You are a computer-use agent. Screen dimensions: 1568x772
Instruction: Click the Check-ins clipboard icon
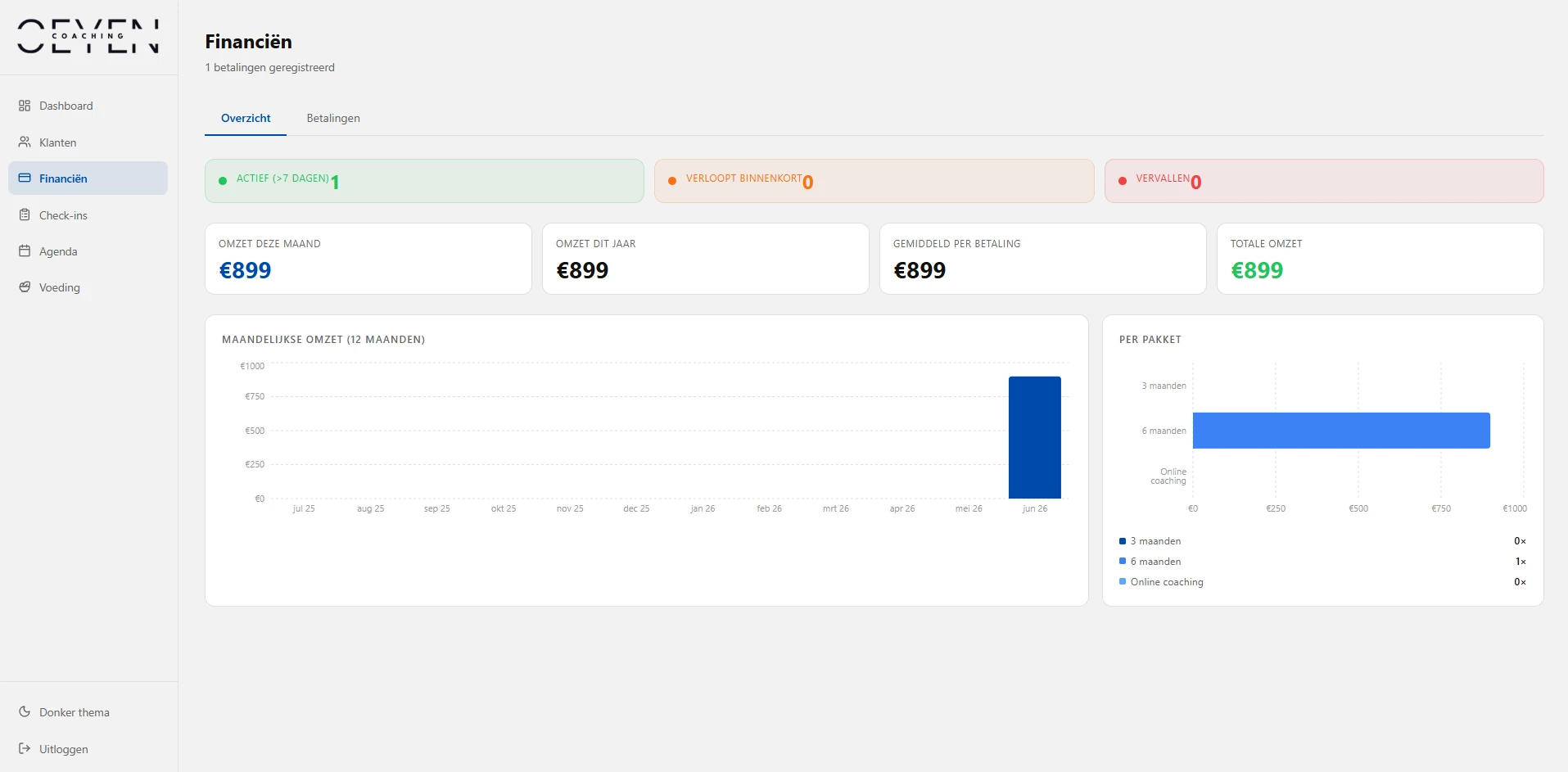click(x=25, y=215)
